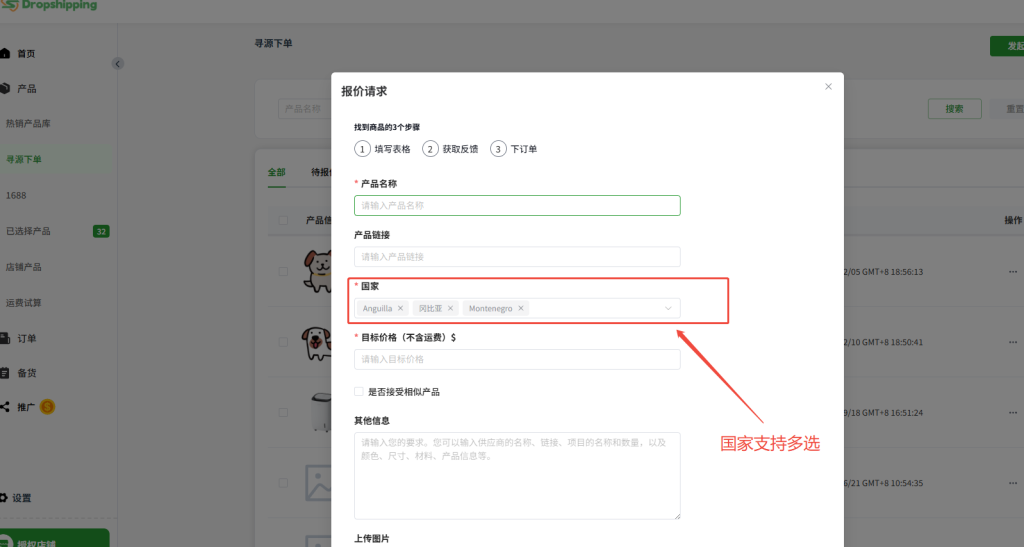Tick the table header select-all checkbox

(x=284, y=220)
